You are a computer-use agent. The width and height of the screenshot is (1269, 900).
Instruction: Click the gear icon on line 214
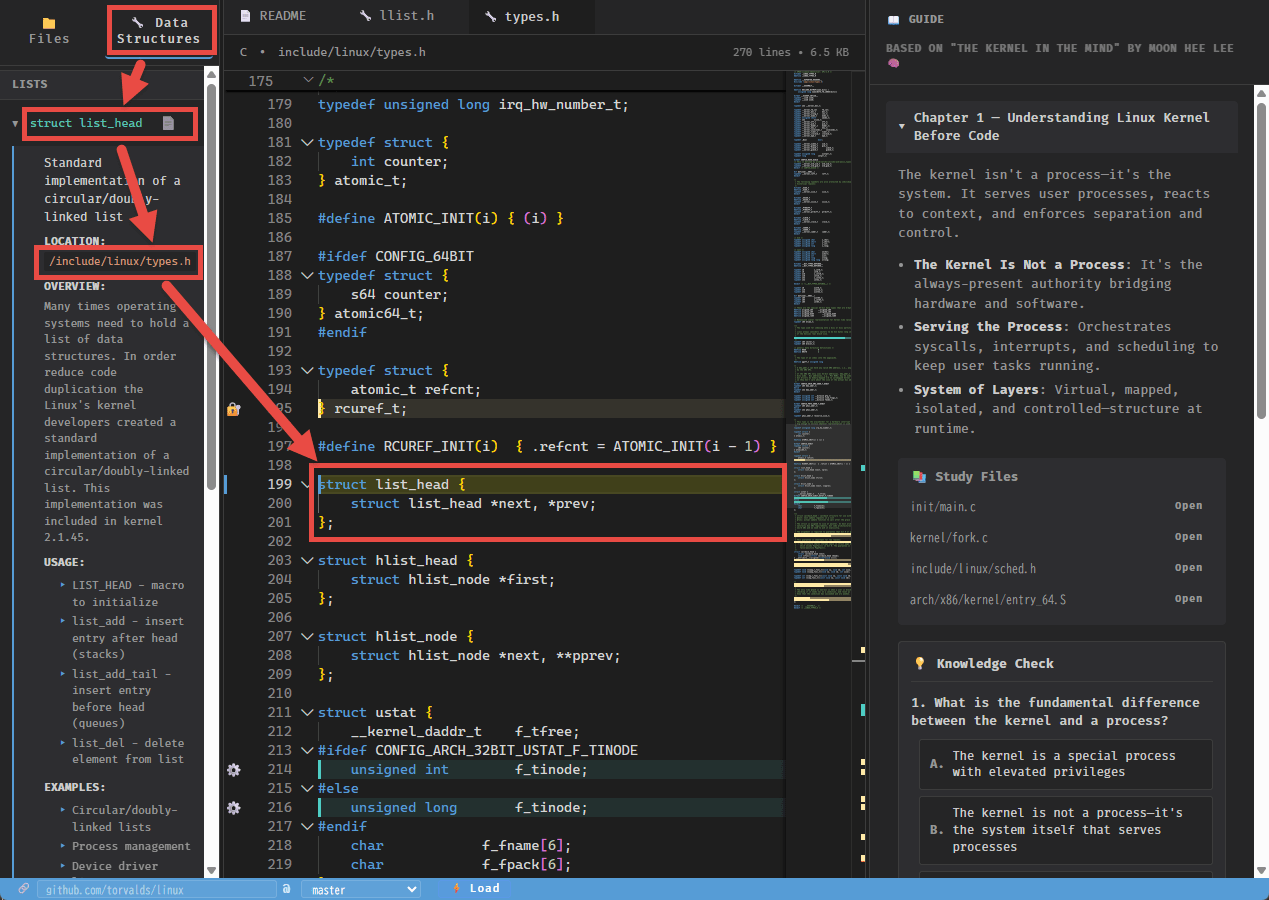point(233,770)
